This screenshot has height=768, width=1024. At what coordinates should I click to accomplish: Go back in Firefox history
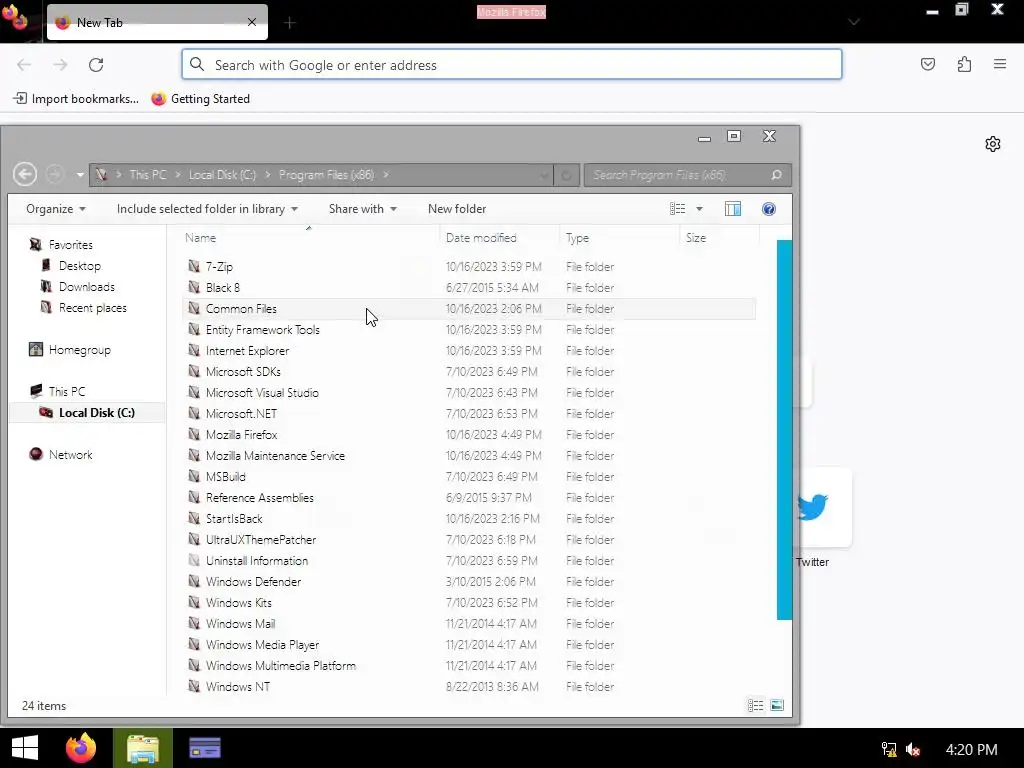[24, 65]
